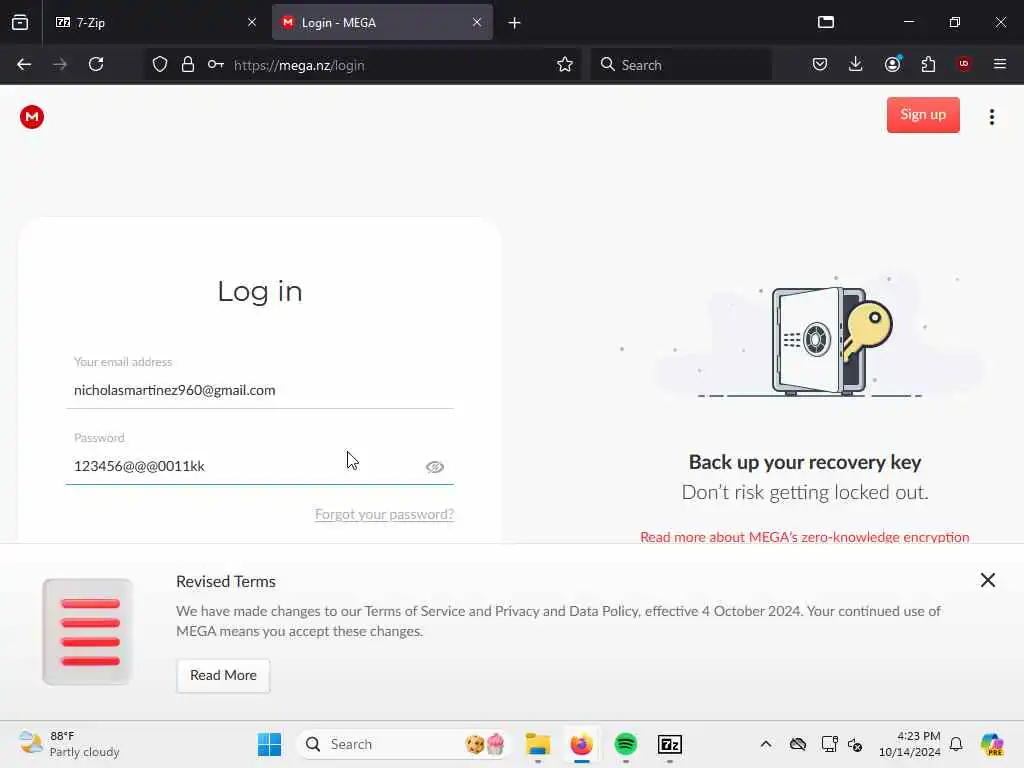Open the tracking protection shield icon
The width and height of the screenshot is (1024, 768).
(x=160, y=65)
